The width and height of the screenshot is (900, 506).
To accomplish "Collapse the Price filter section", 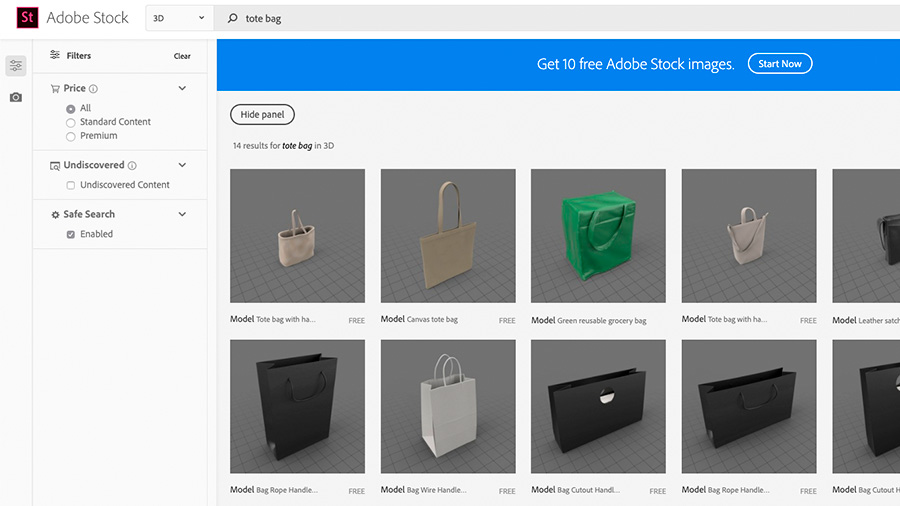I will [x=182, y=88].
